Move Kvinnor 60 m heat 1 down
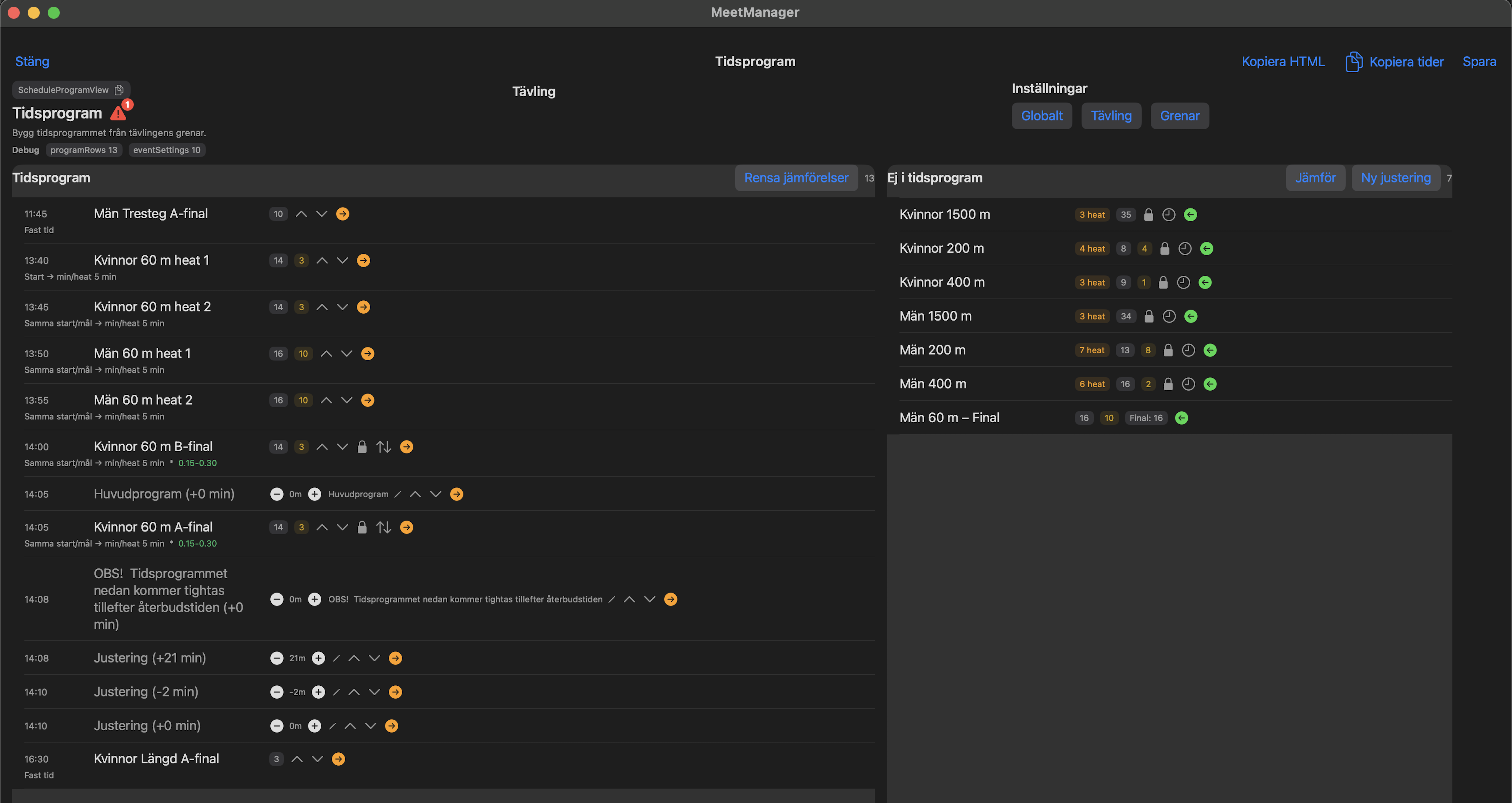 click(x=343, y=260)
